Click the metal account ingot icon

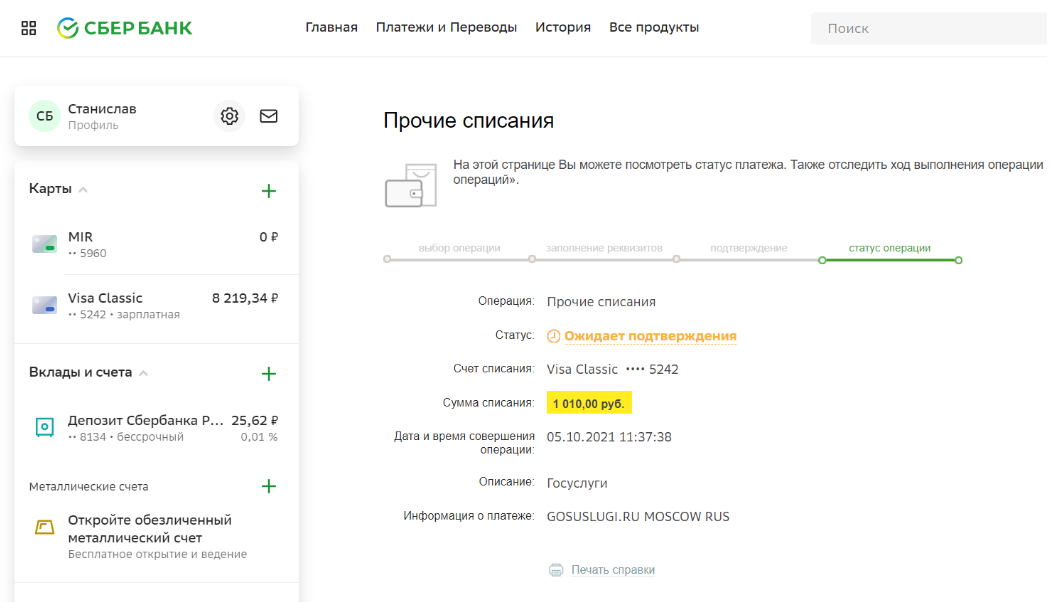[45, 528]
